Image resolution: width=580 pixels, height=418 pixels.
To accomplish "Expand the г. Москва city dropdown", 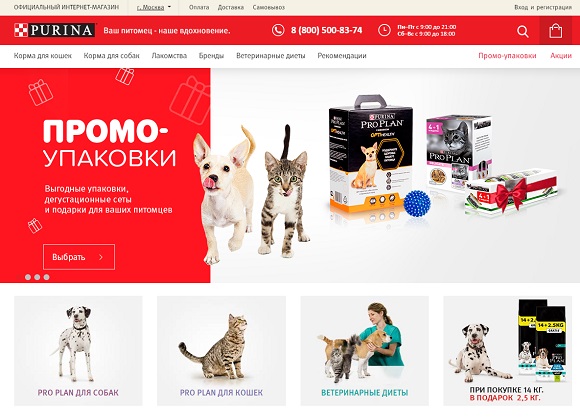I will point(154,7).
